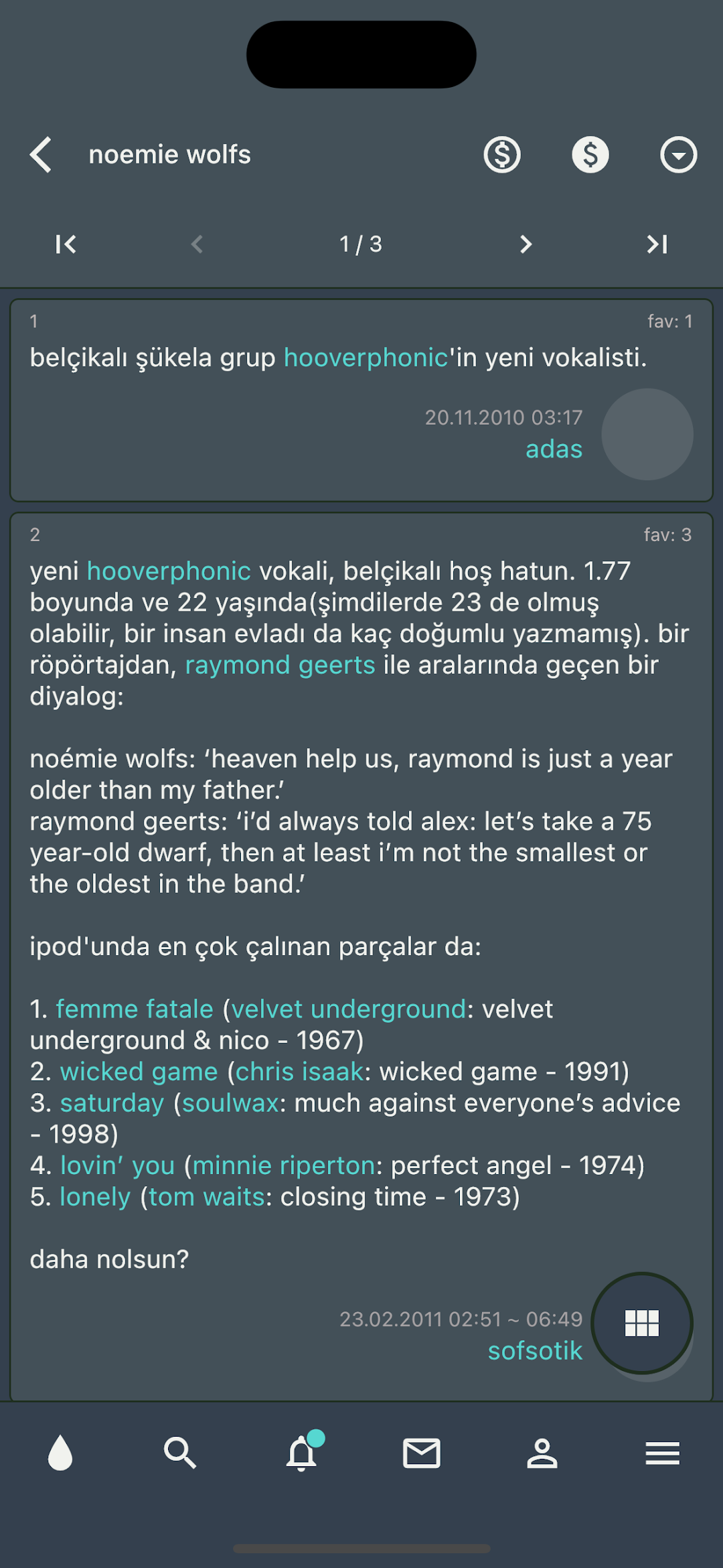Tap the adas avatar circle
This screenshot has width=723, height=1568.
coord(647,434)
